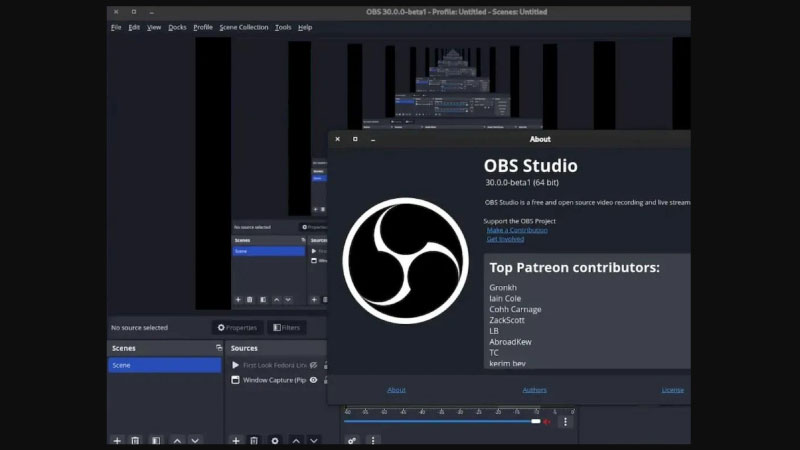This screenshot has width=800, height=450.
Task: Close the main OBS window
Action: 116,12
